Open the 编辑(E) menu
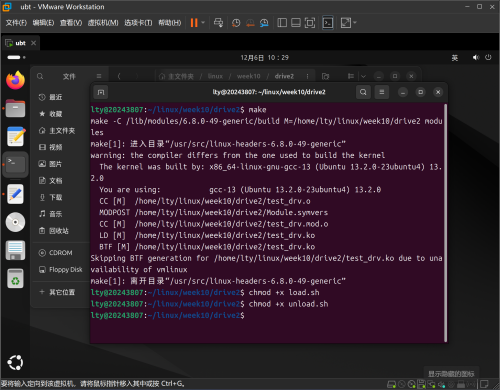 coord(43,23)
